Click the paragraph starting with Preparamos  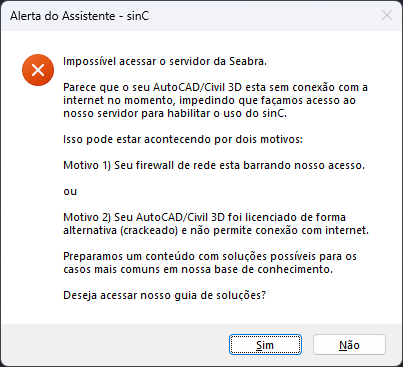210,263
